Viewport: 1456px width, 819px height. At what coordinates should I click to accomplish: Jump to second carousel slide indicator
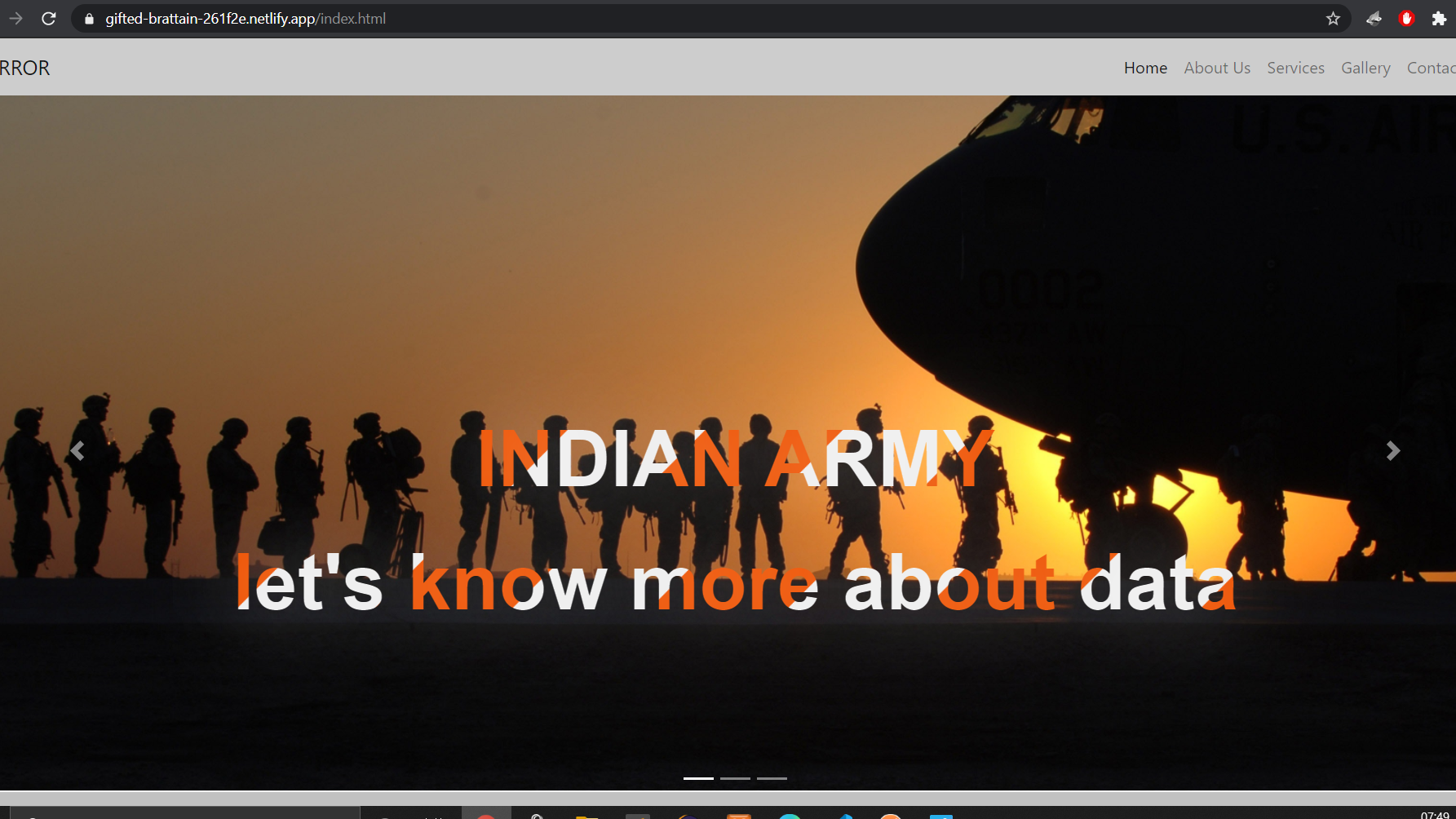pos(735,778)
